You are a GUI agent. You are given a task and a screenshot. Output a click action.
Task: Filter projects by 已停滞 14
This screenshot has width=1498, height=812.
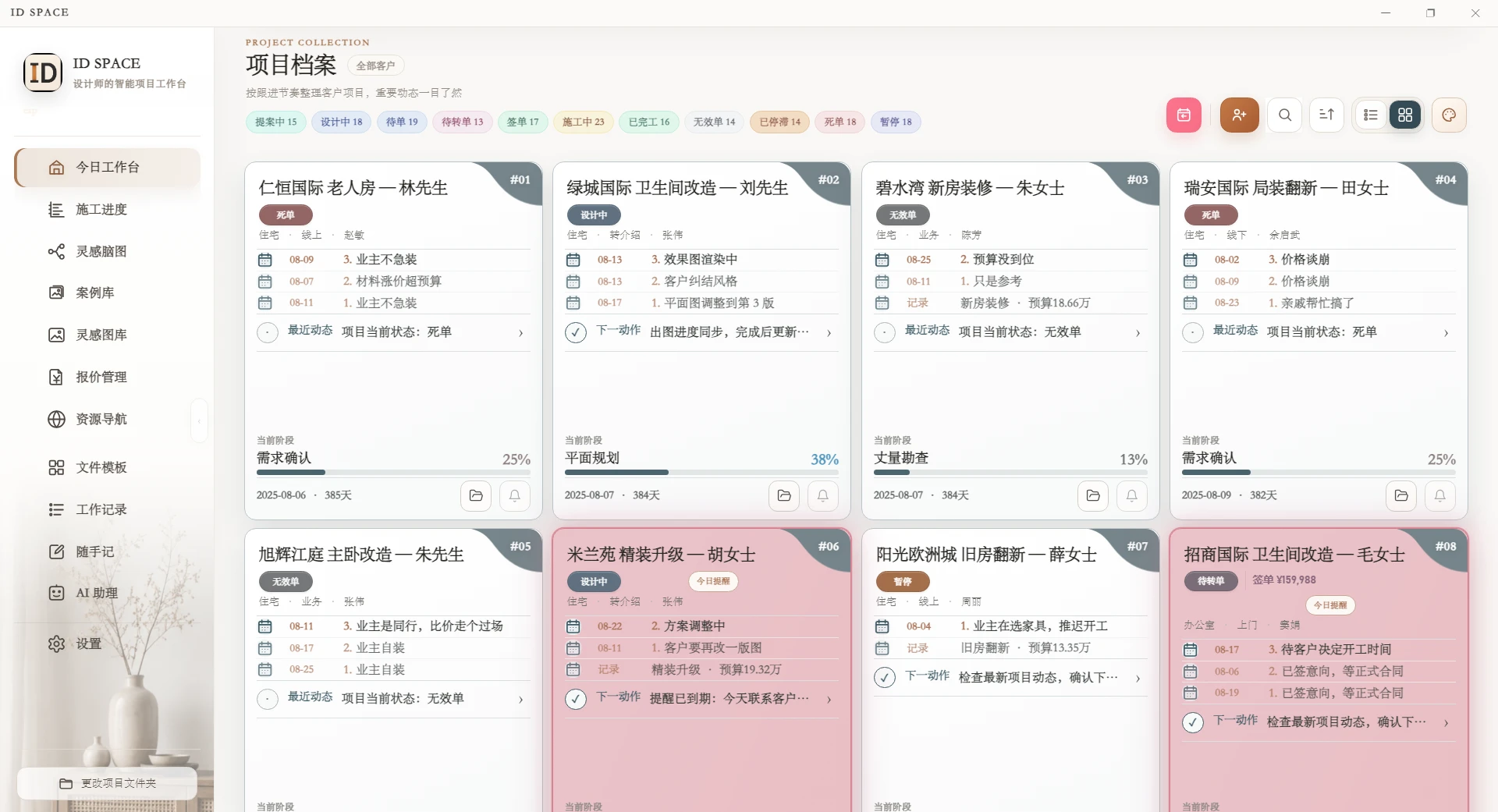780,122
